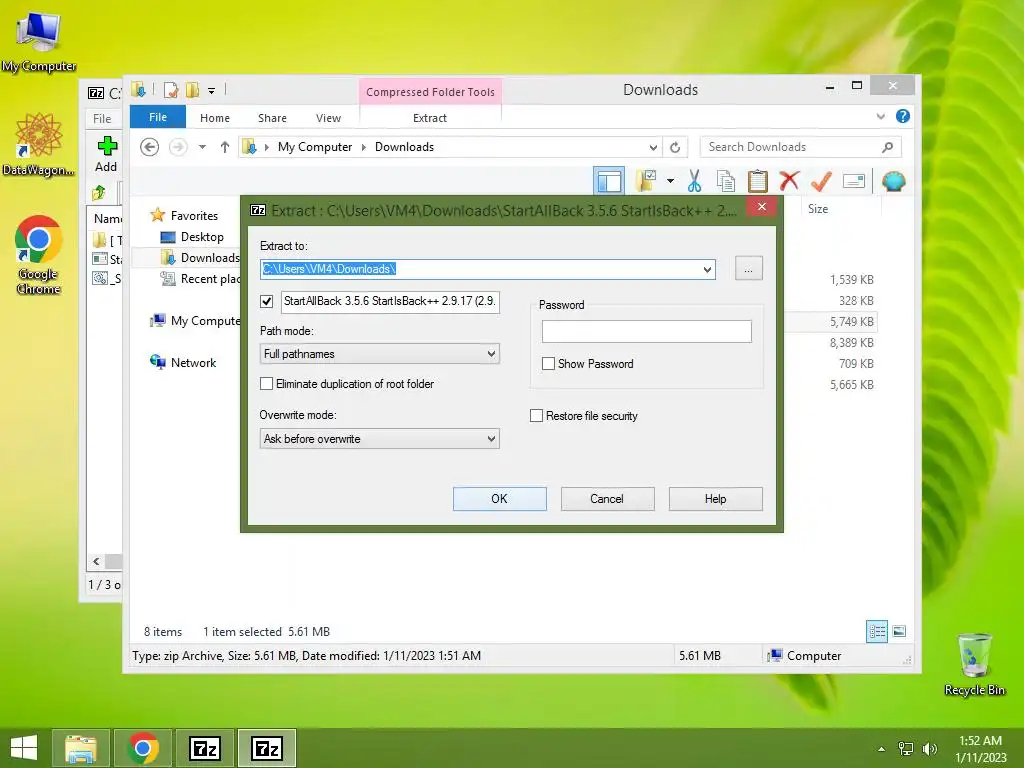Click the 7-Zip horizontal scrollbar left arrow
Viewport: 1024px width, 768px height.
point(97,562)
